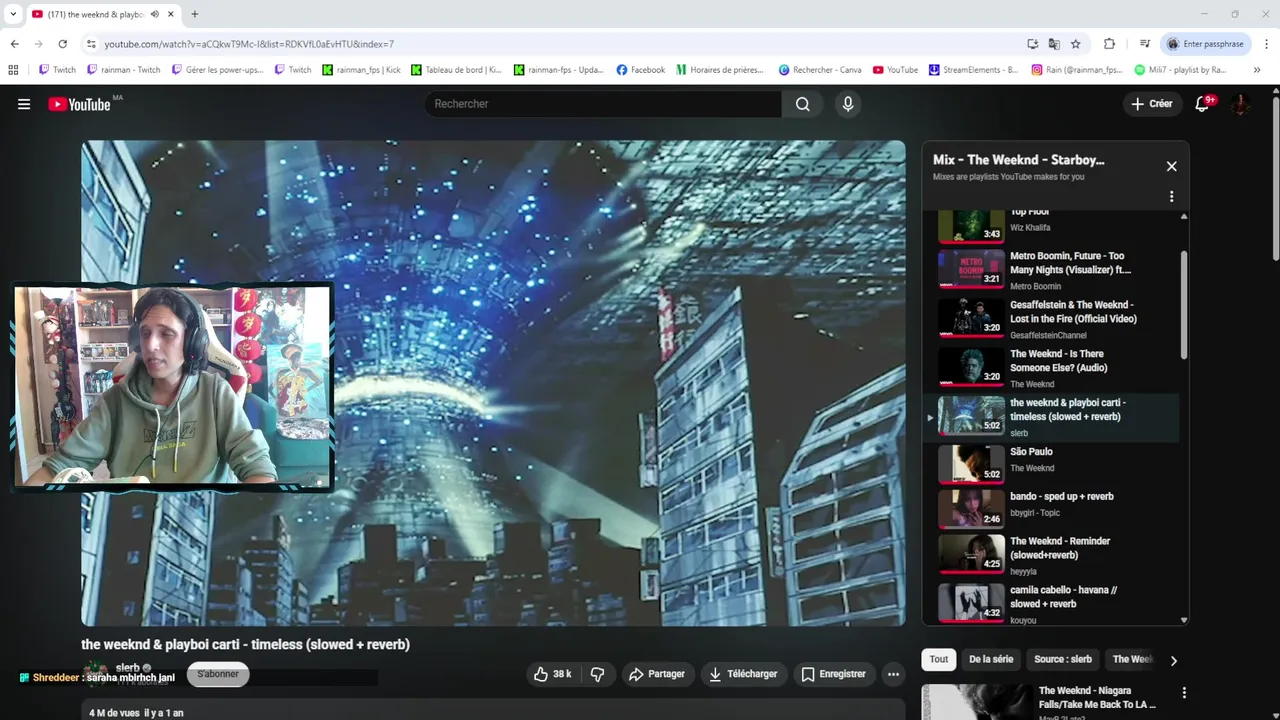Open the Chrome extensions puzzle icon
This screenshot has width=1280, height=720.
tap(1109, 44)
